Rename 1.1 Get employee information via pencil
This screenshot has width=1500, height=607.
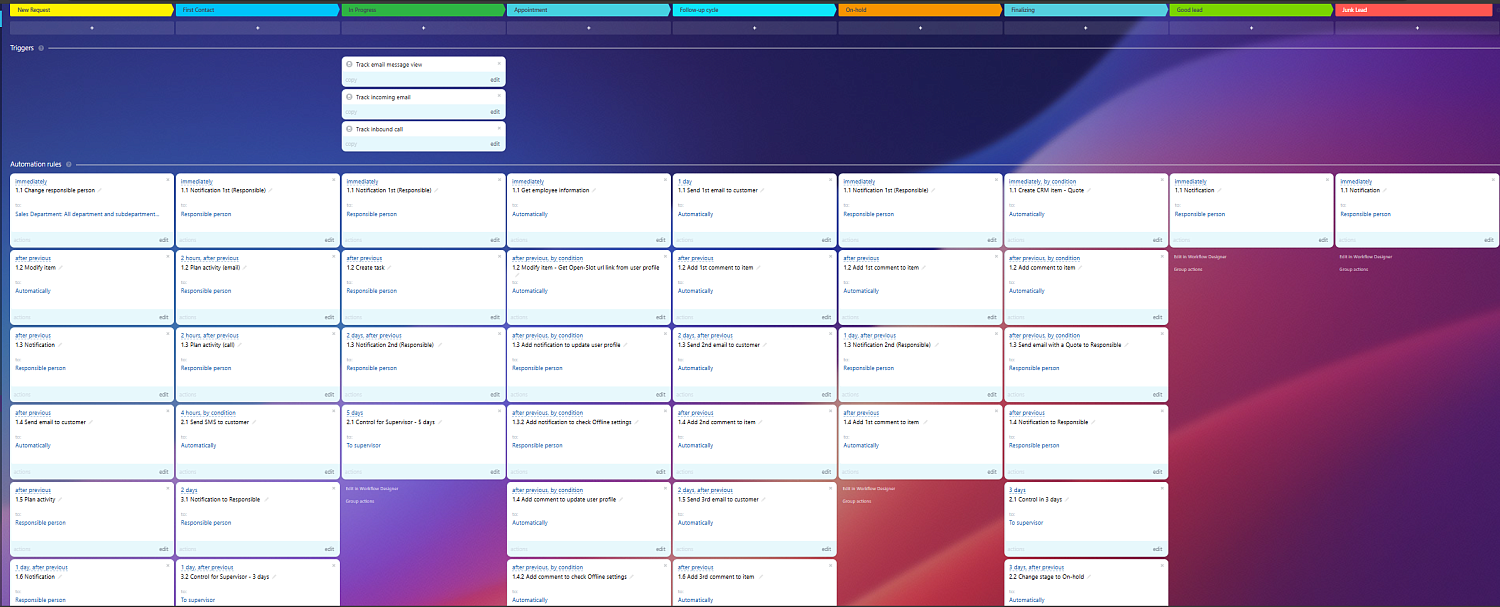coord(594,190)
